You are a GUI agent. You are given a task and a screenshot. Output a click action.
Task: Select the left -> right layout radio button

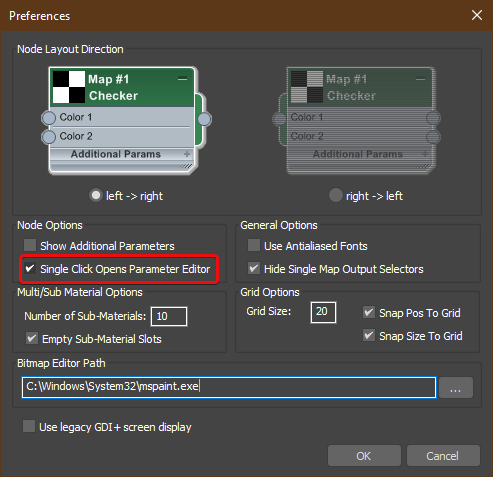96,195
